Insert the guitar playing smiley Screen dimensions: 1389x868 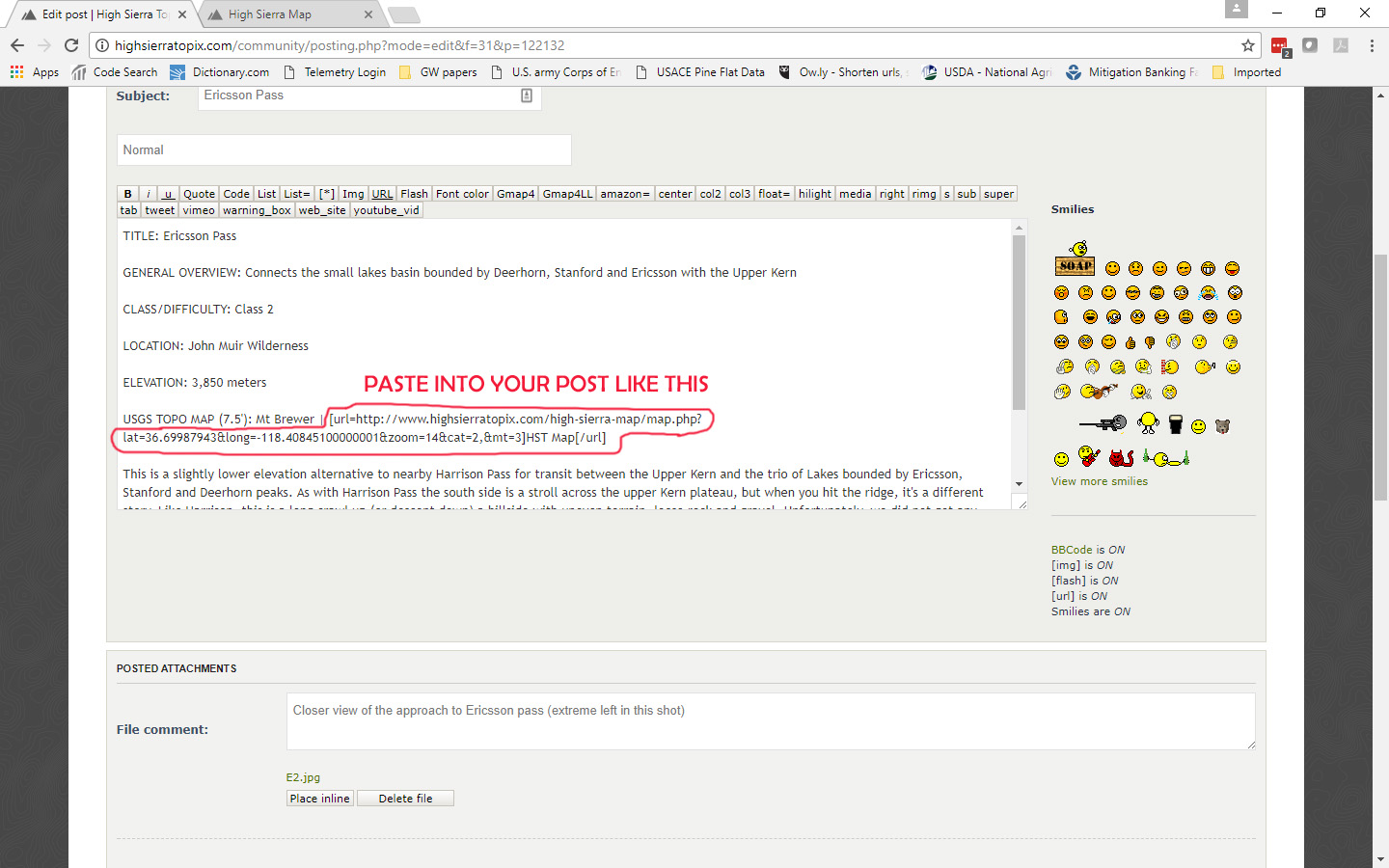(1089, 456)
